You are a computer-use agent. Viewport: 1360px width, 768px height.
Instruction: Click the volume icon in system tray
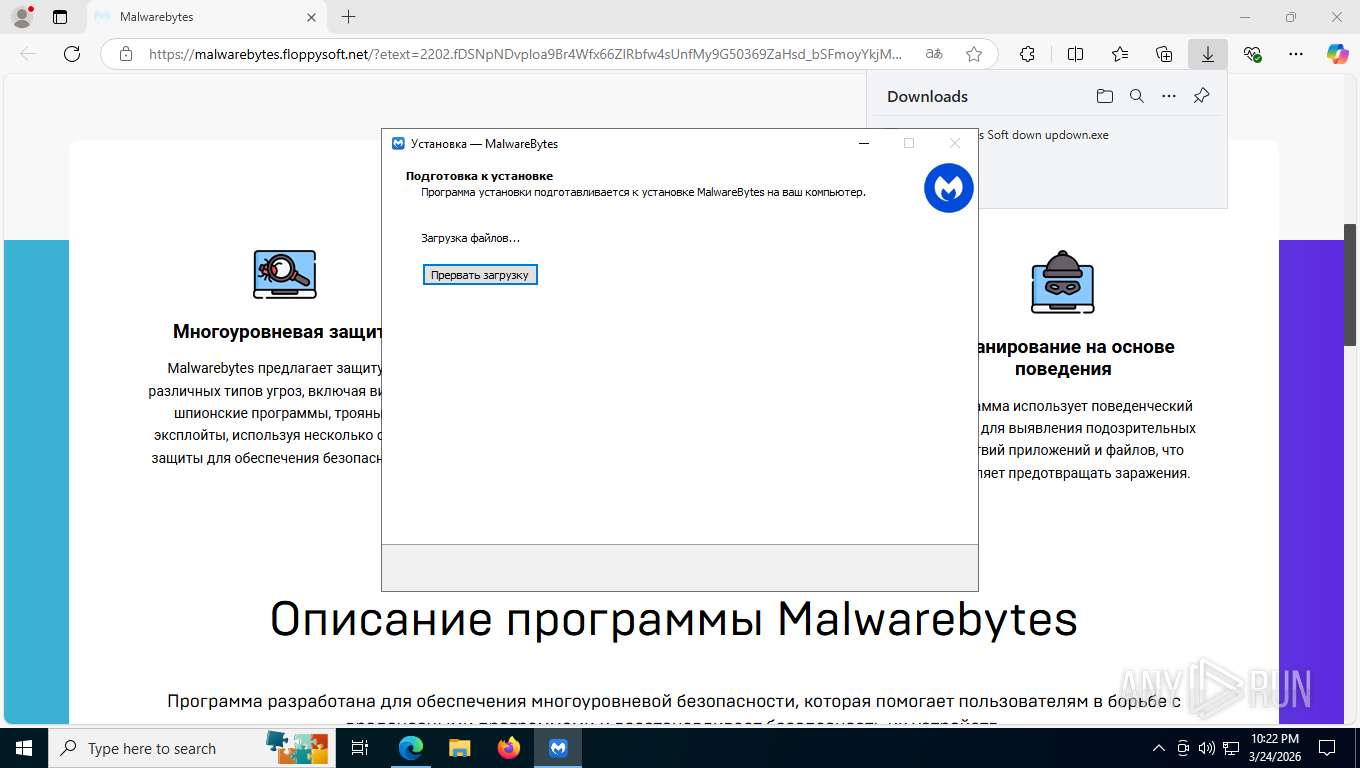[x=1207, y=748]
